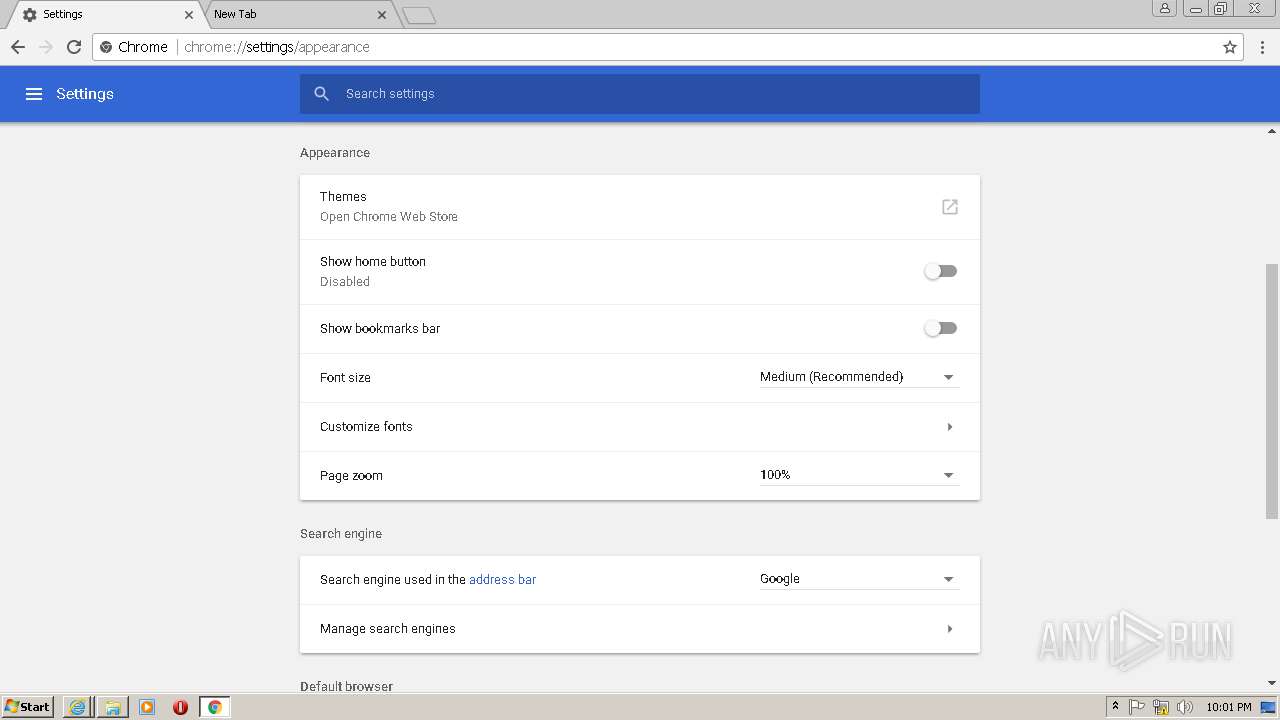Viewport: 1280px width, 720px height.
Task: Expand Manage search engines arrow
Action: tap(949, 629)
